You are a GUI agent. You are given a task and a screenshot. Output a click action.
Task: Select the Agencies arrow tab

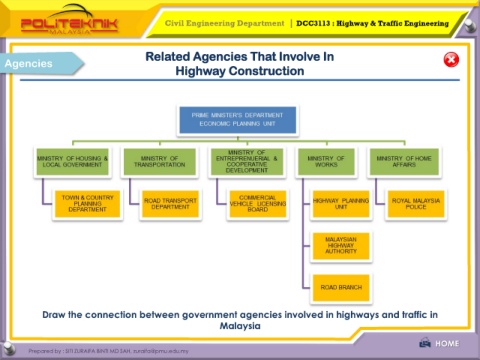pos(42,63)
